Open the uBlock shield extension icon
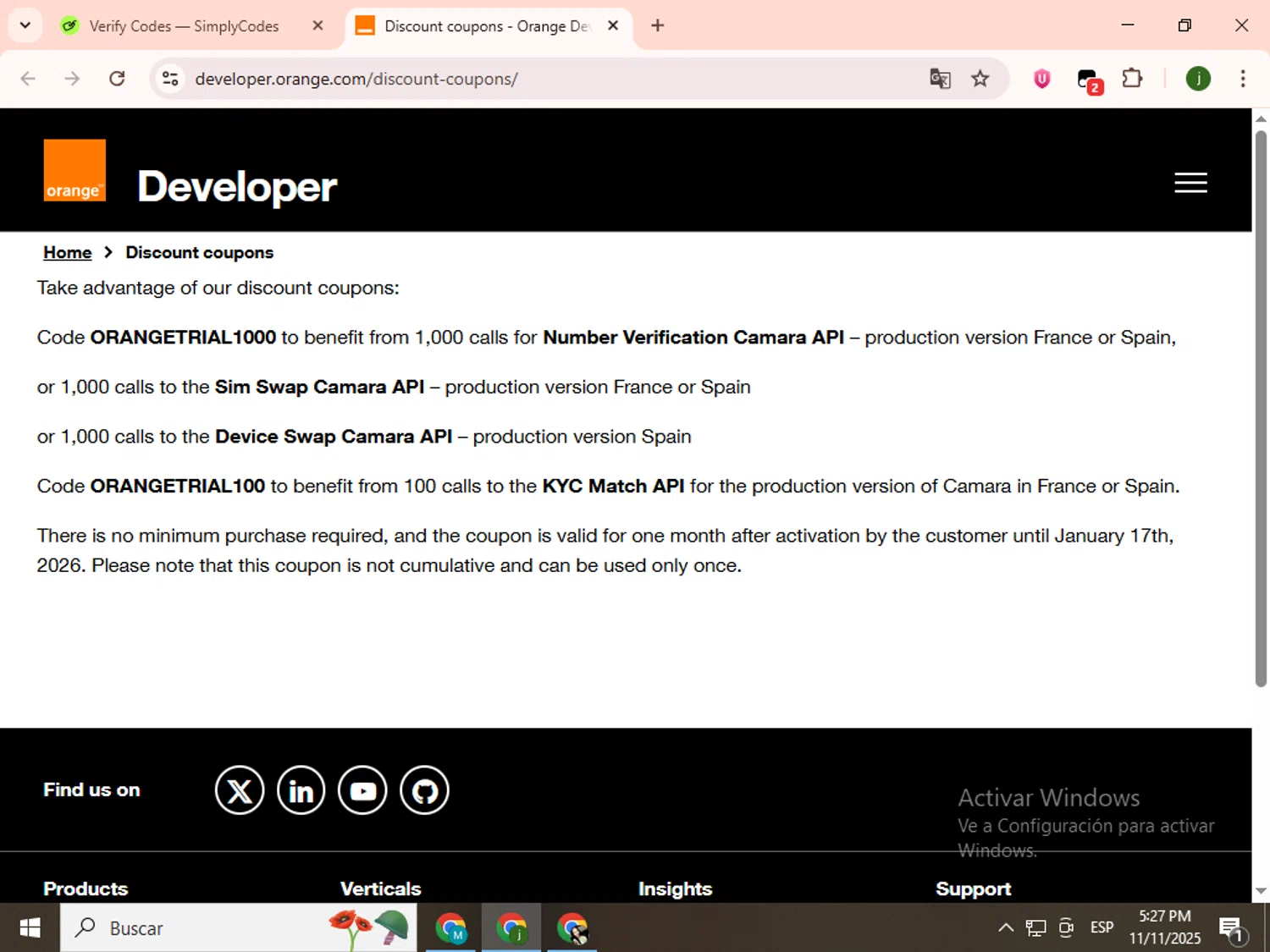Image resolution: width=1270 pixels, height=952 pixels. (1041, 79)
